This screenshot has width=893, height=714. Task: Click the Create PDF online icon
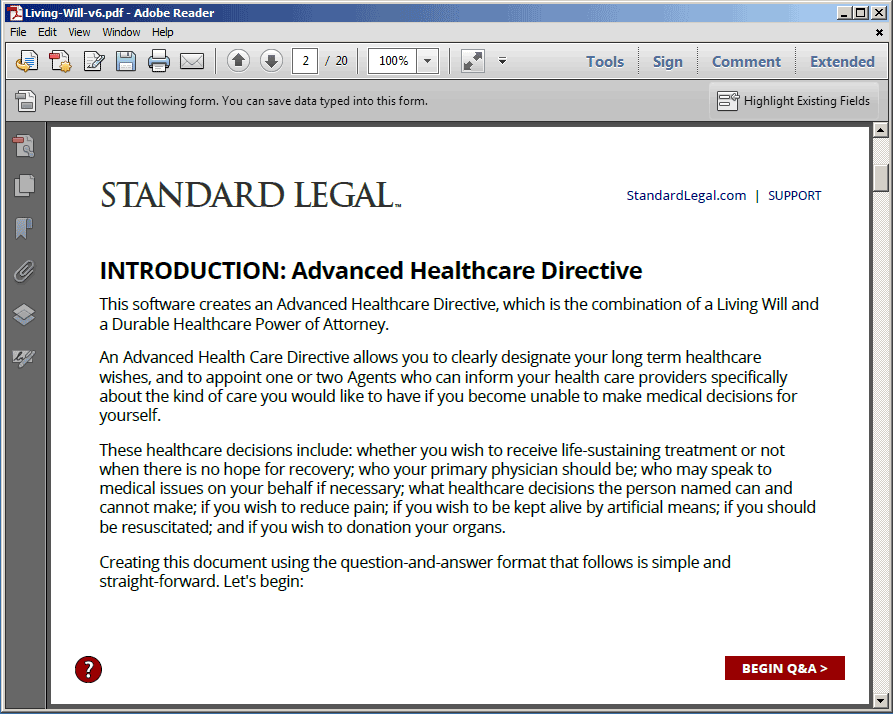pyautogui.click(x=60, y=61)
